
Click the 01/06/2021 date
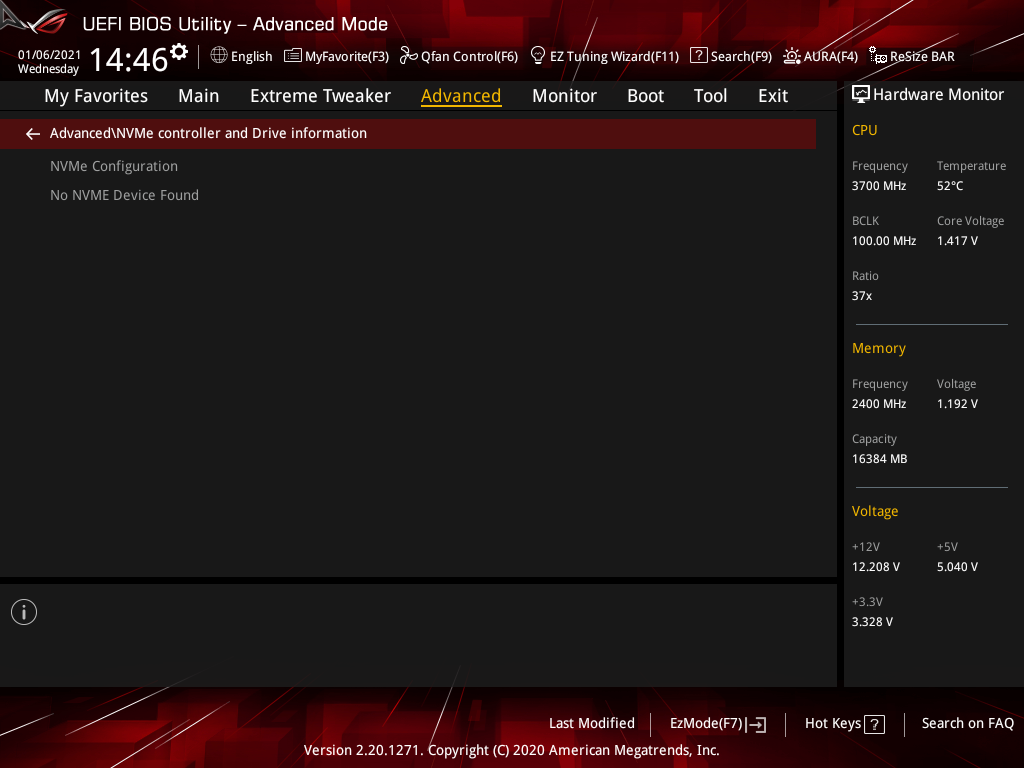coord(50,55)
